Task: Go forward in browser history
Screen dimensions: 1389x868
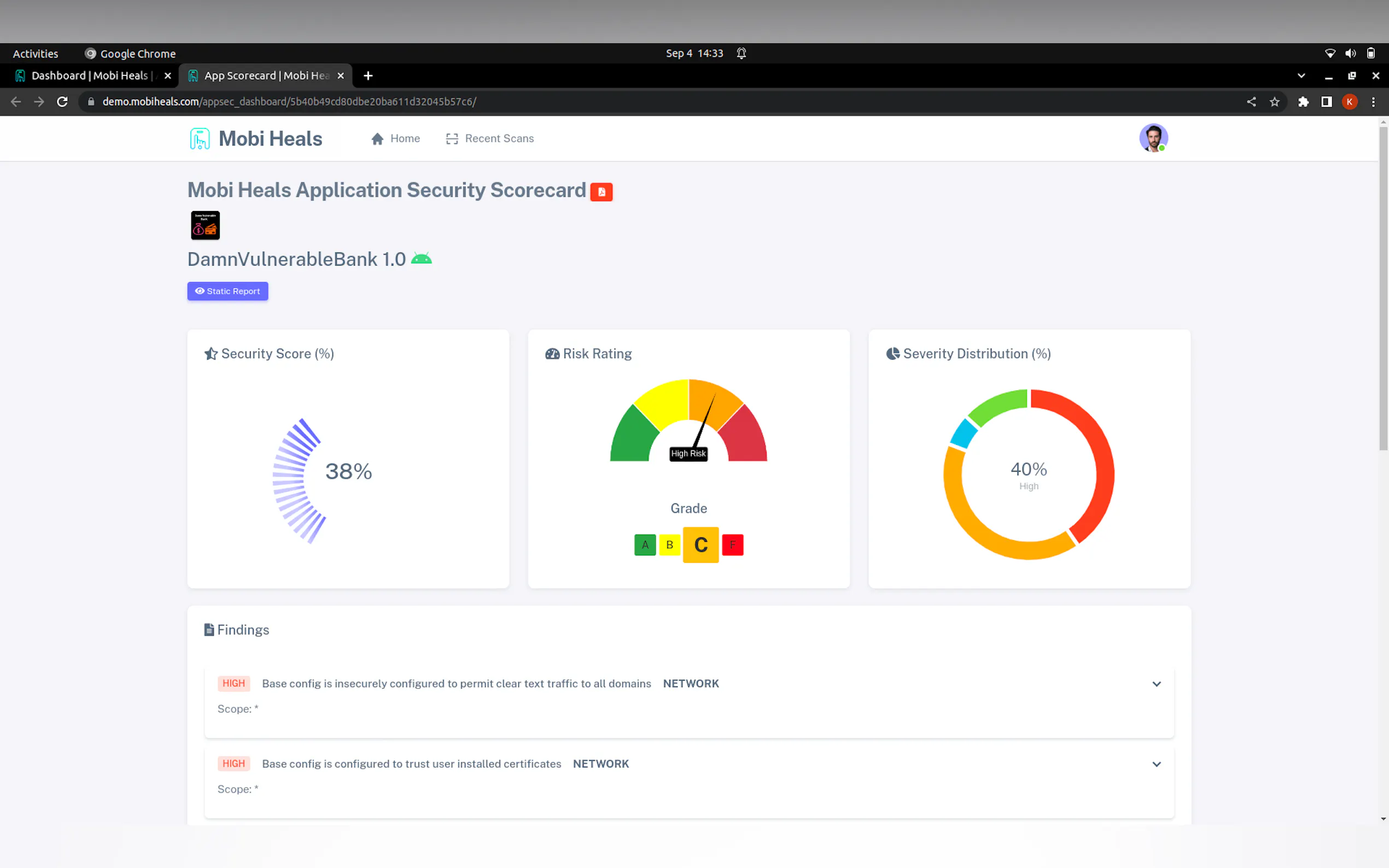Action: pyautogui.click(x=39, y=102)
